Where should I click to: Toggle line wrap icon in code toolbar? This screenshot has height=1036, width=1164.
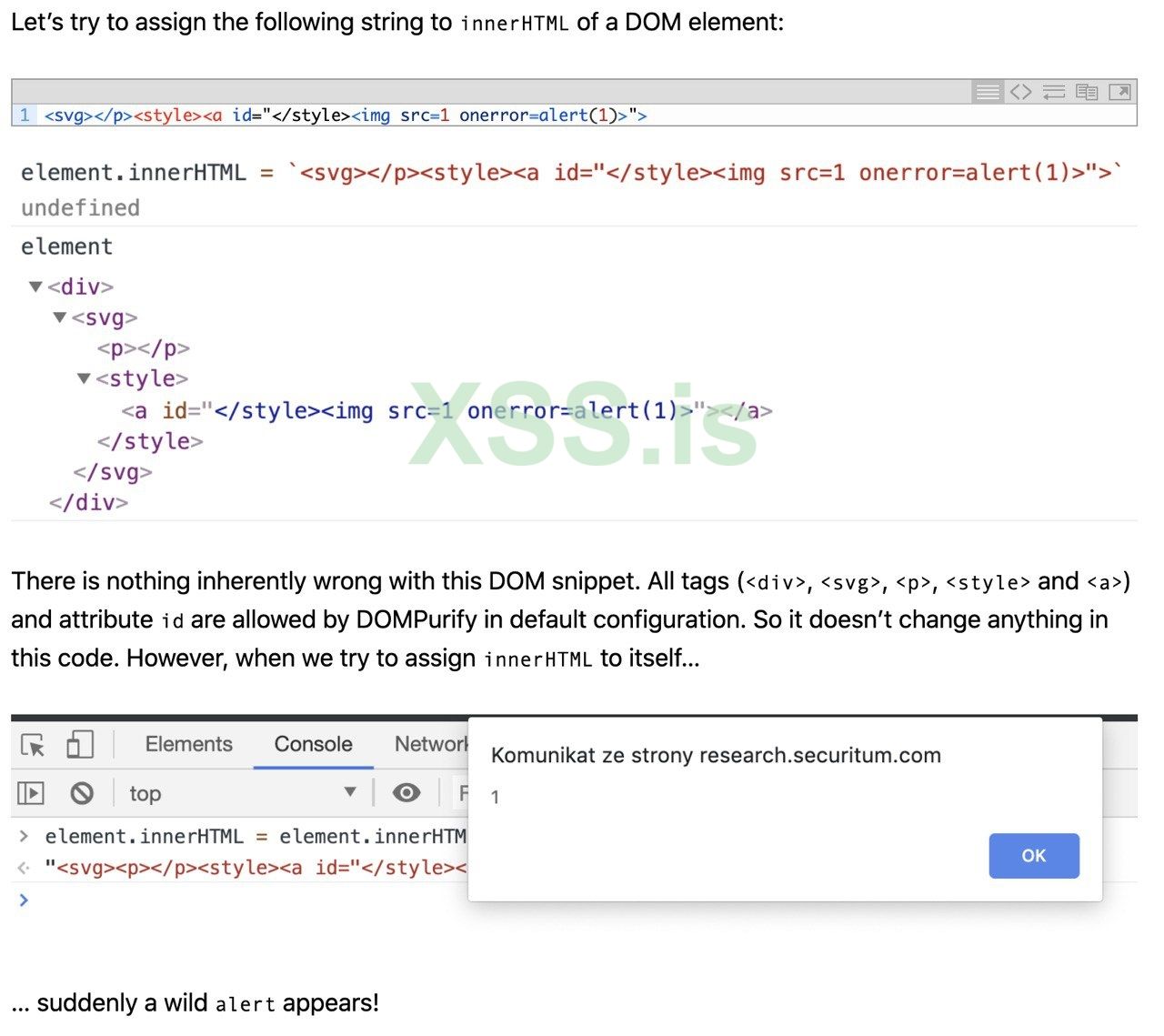coord(1054,92)
